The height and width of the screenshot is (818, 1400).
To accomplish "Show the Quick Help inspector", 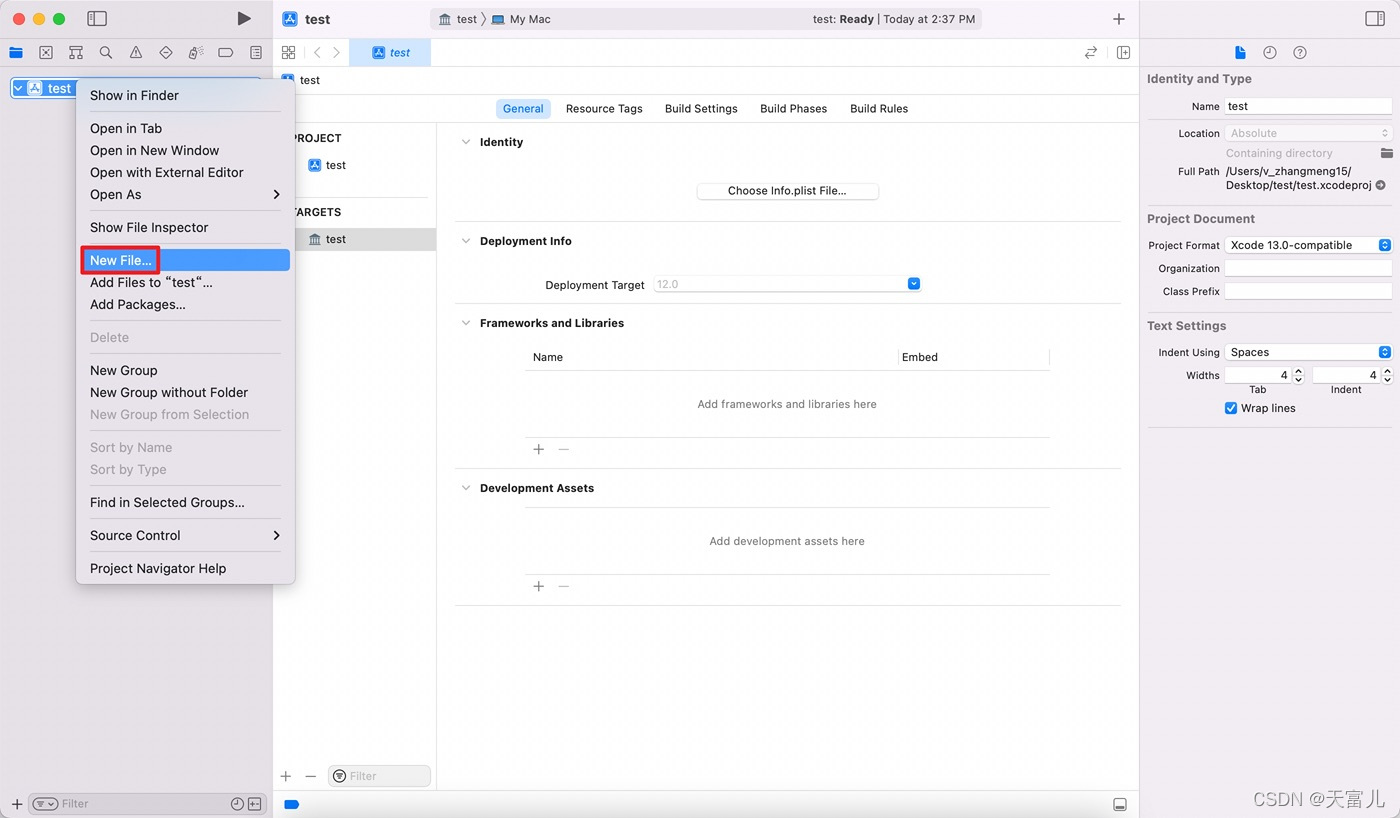I will pyautogui.click(x=1300, y=52).
